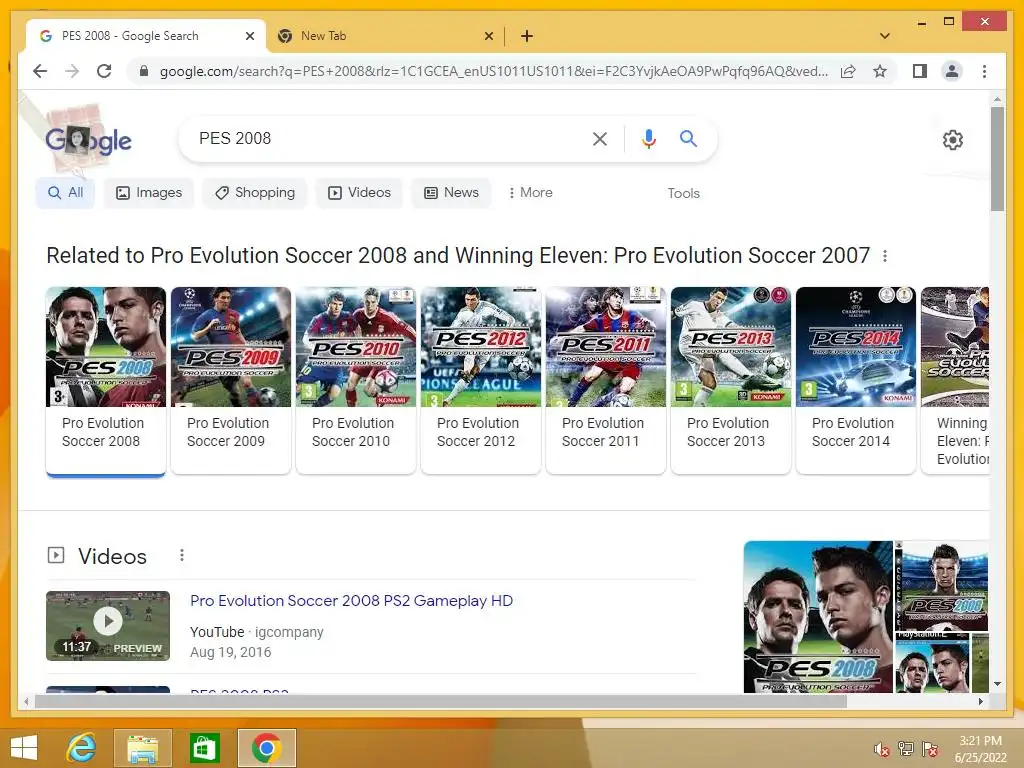Open the network tray icon
Image resolution: width=1024 pixels, height=768 pixels.
906,749
